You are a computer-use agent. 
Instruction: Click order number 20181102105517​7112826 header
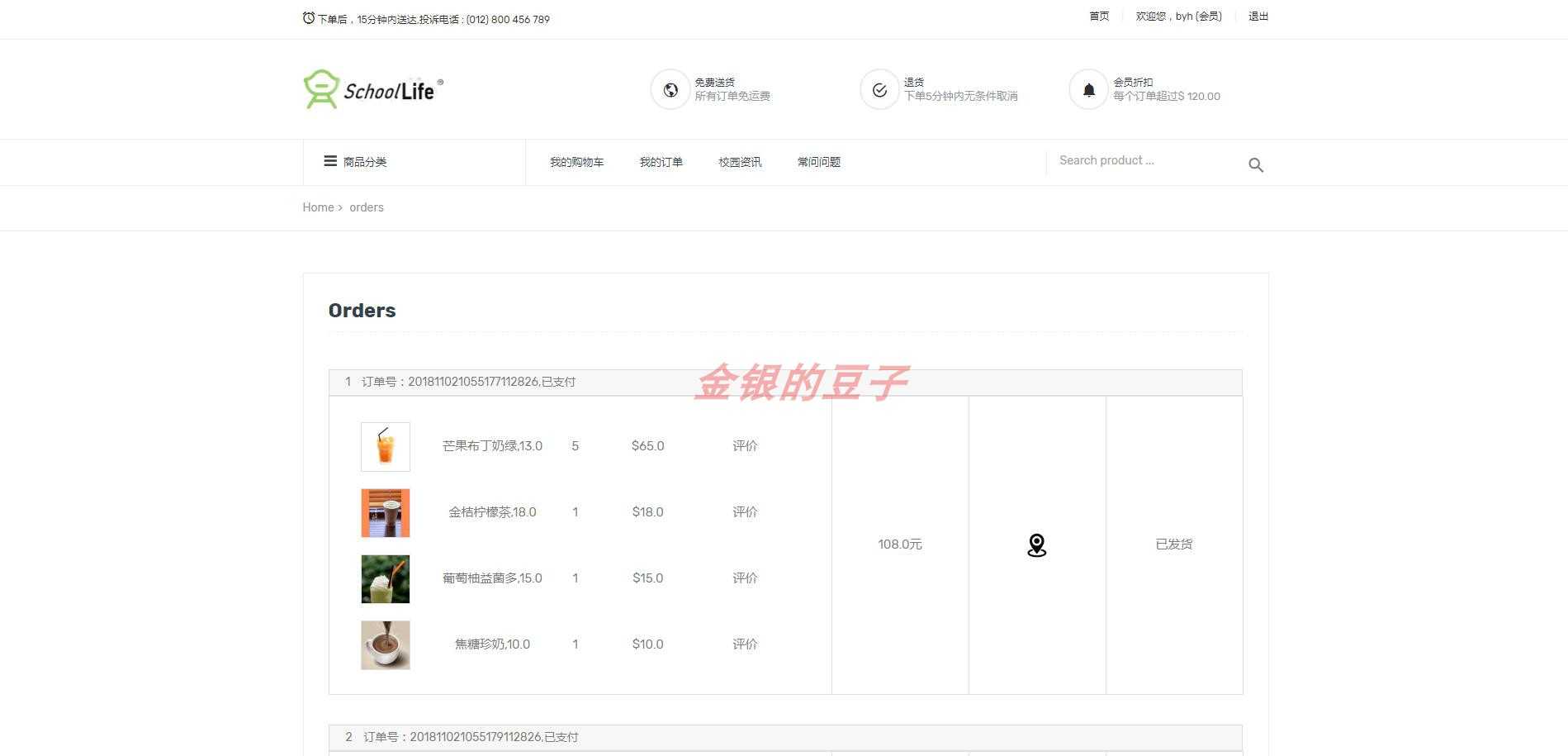785,382
